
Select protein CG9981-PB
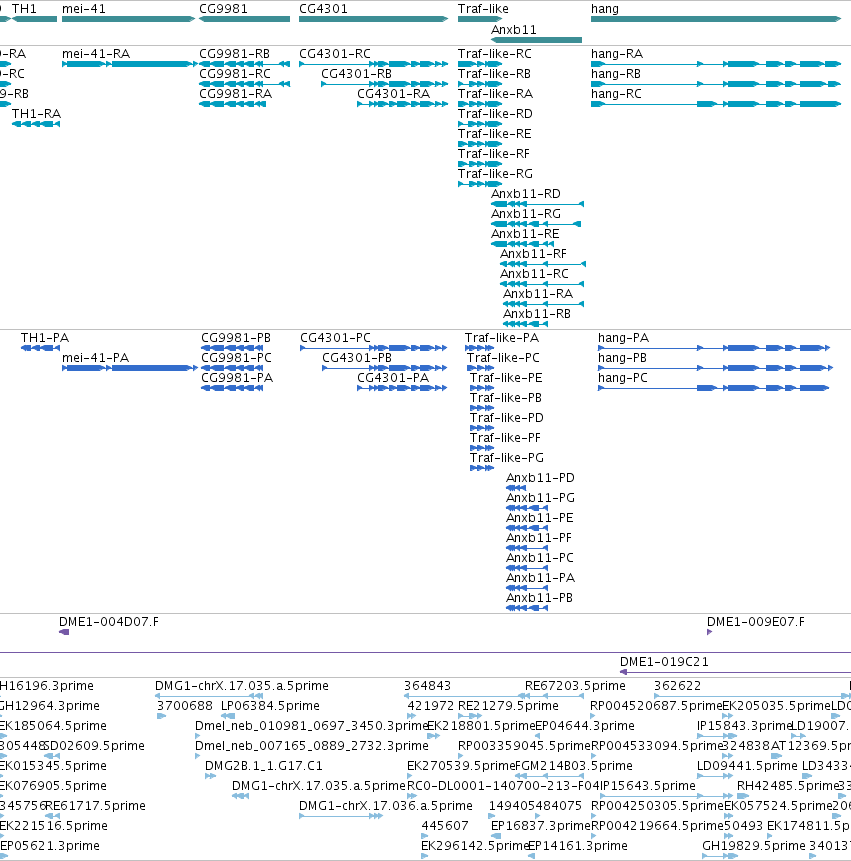point(232,348)
